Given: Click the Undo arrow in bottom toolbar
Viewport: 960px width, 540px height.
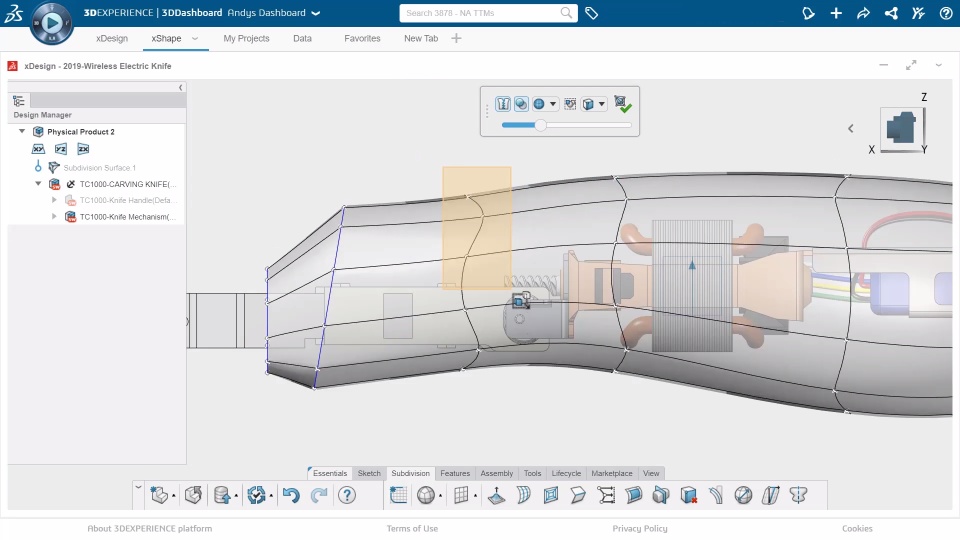Looking at the screenshot, I should click(x=291, y=495).
